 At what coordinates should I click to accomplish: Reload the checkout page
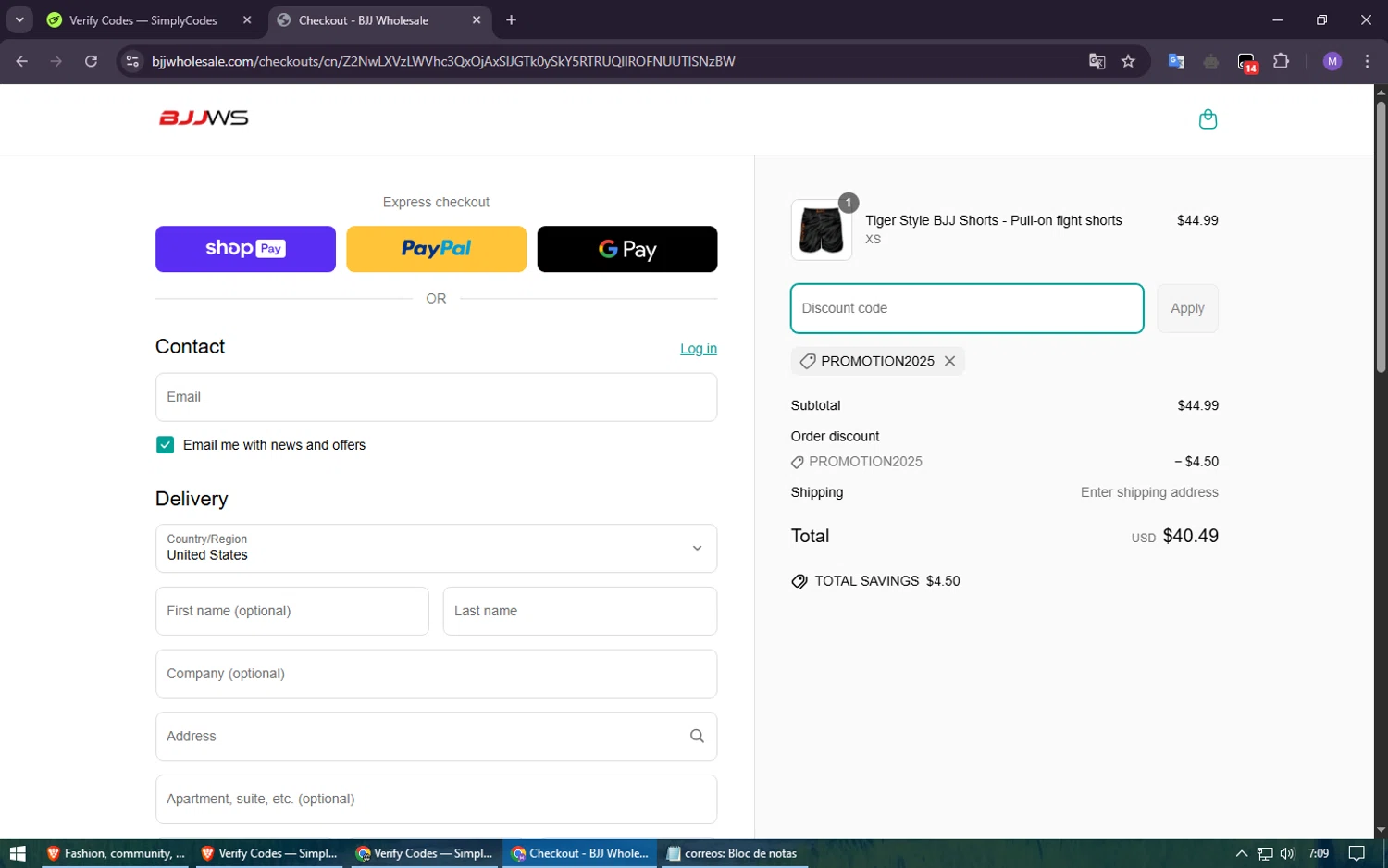coord(91,61)
